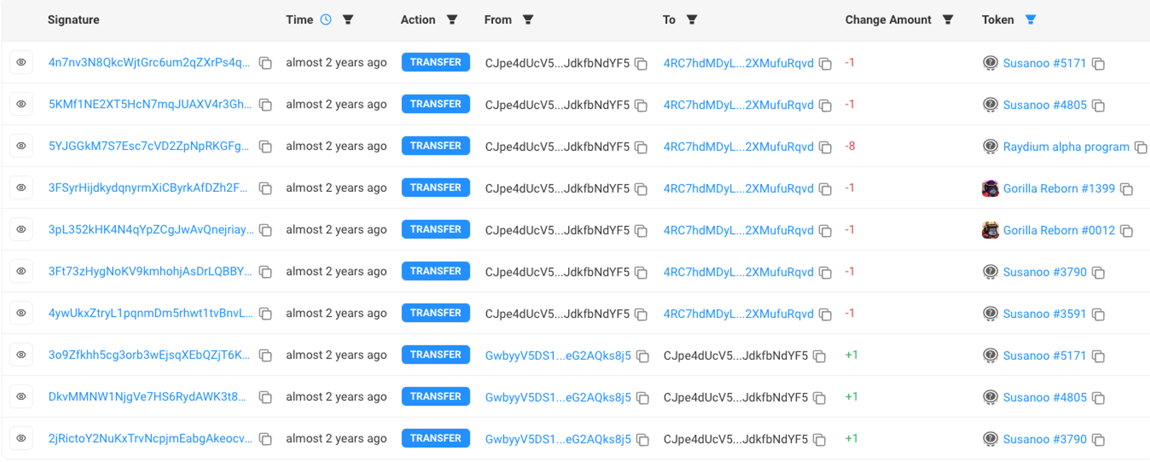Copy GwbyyV5DS1 address in DkvMMNW1 row
Viewport: 1150px width, 462px height.
642,398
